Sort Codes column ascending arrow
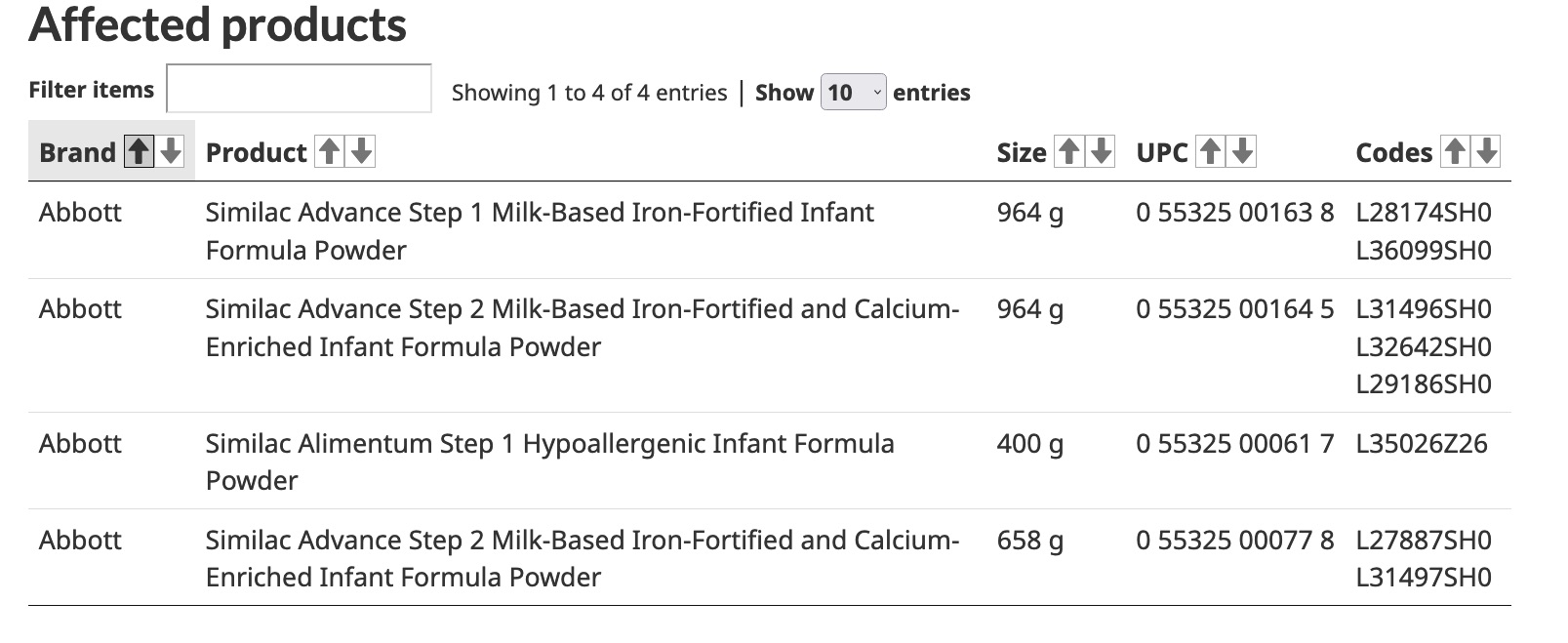The width and height of the screenshot is (1568, 643). (1455, 151)
